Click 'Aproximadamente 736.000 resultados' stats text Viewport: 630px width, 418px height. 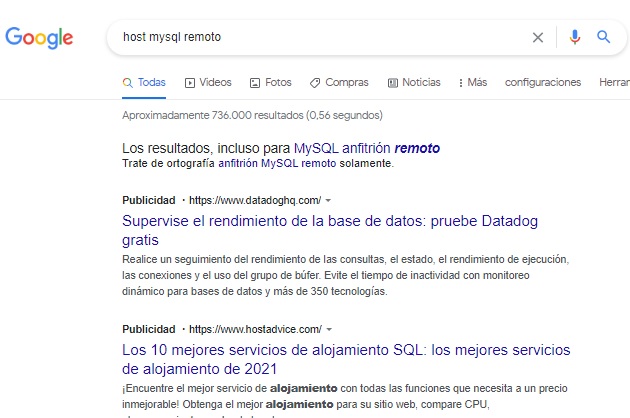click(252, 115)
